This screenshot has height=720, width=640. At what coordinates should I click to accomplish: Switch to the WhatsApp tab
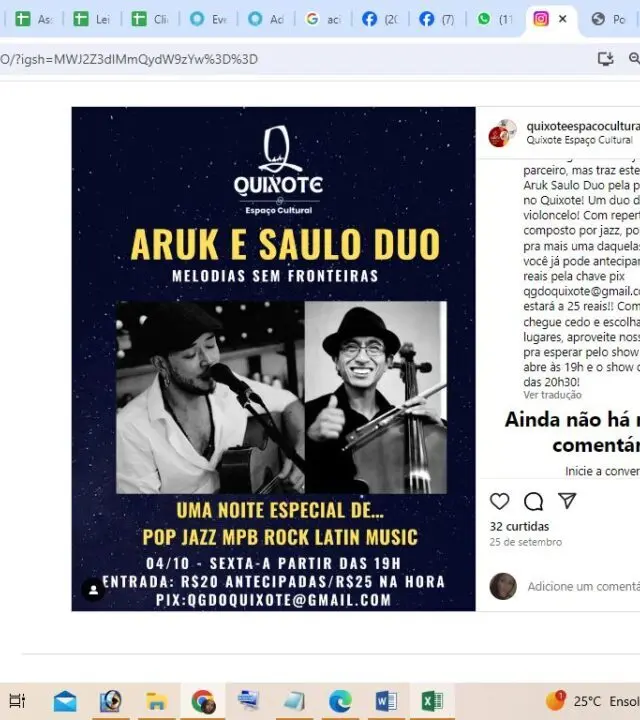point(494,19)
